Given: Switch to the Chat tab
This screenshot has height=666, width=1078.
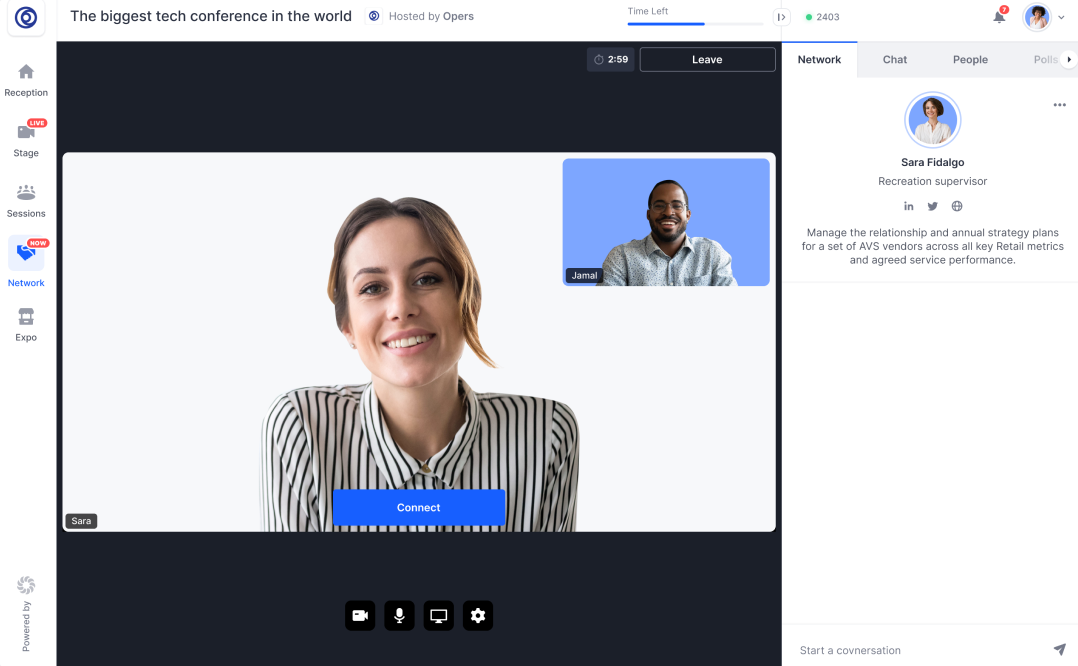Looking at the screenshot, I should pyautogui.click(x=894, y=60).
